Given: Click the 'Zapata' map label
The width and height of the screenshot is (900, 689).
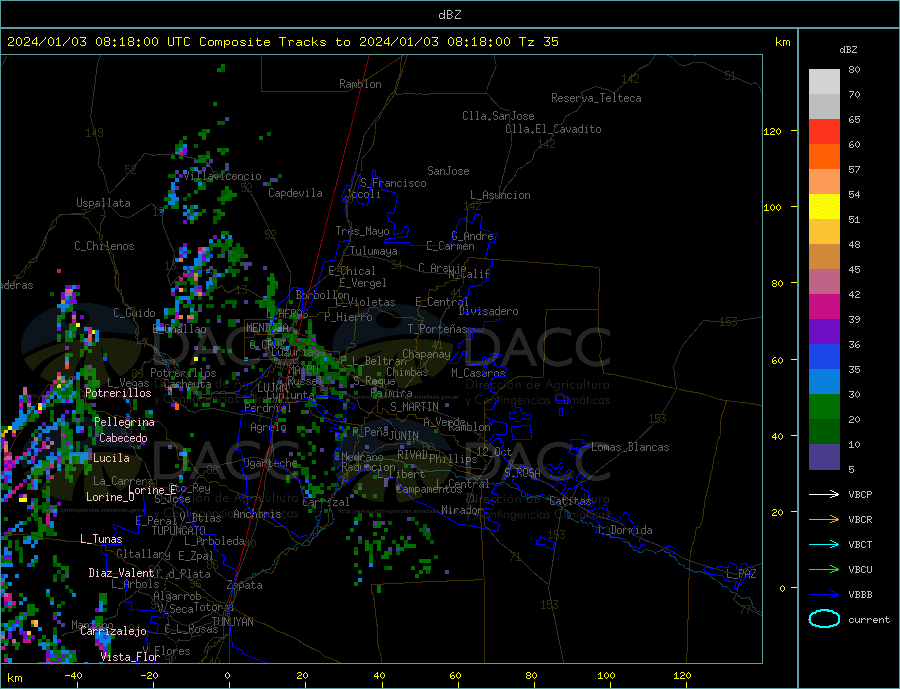Looking at the screenshot, I should (245, 585).
